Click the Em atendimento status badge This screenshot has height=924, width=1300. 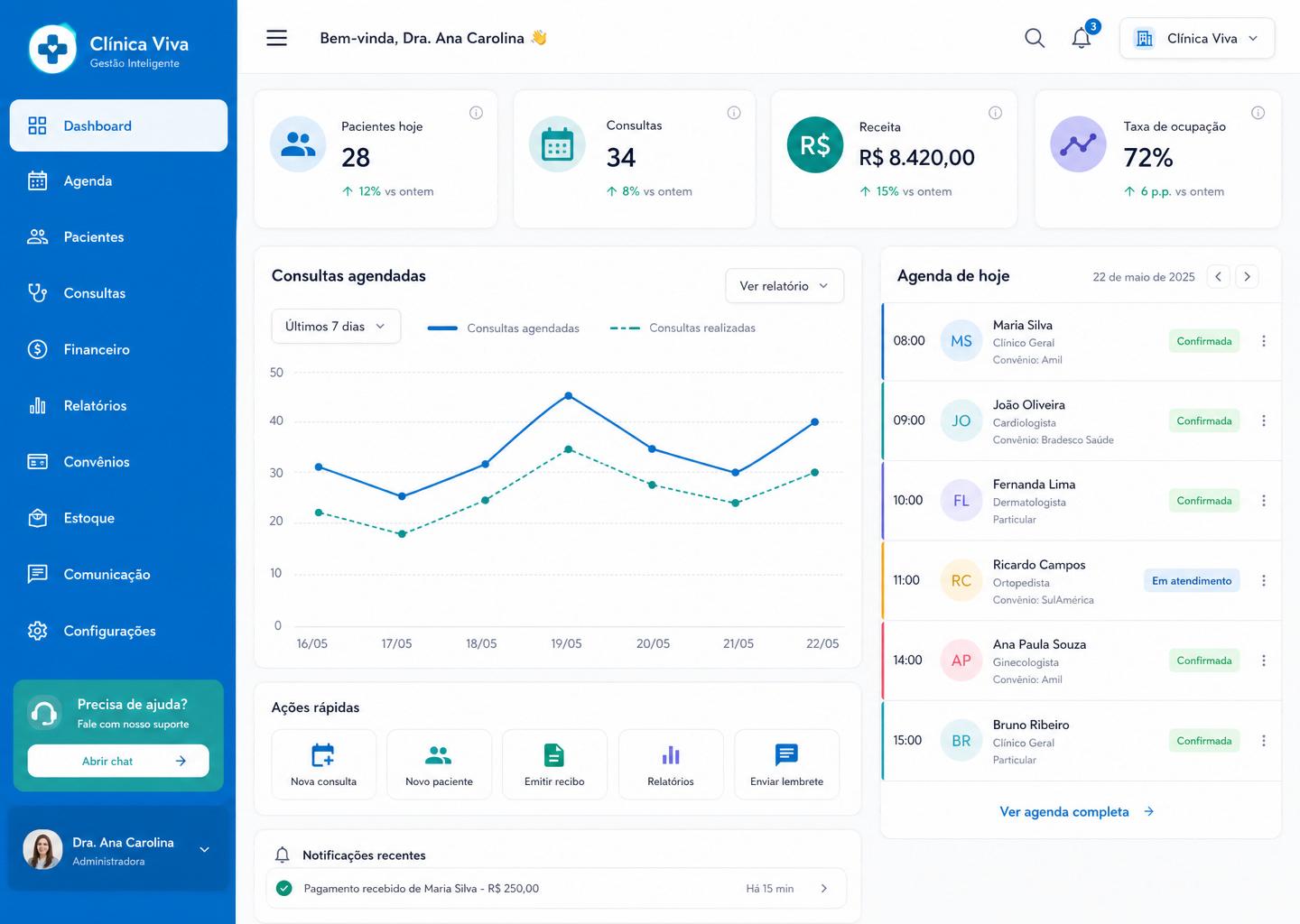coord(1192,581)
